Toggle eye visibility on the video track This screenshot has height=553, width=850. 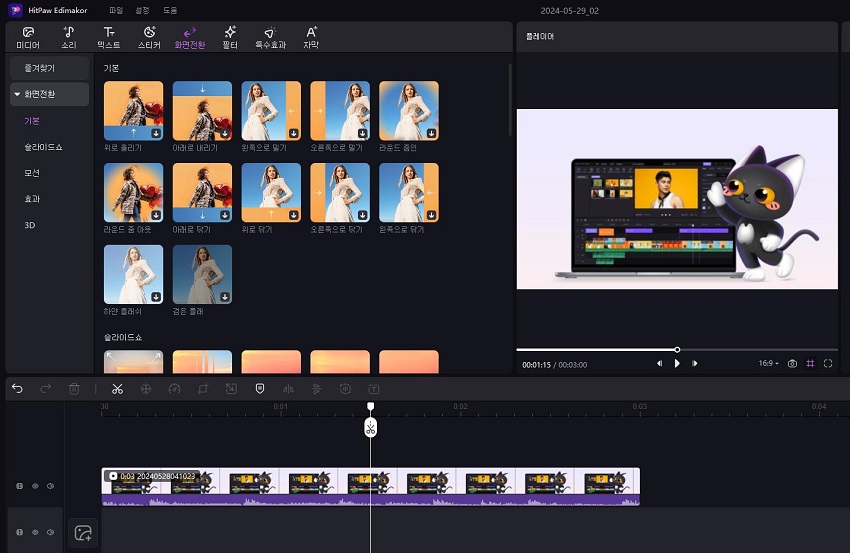pos(35,486)
